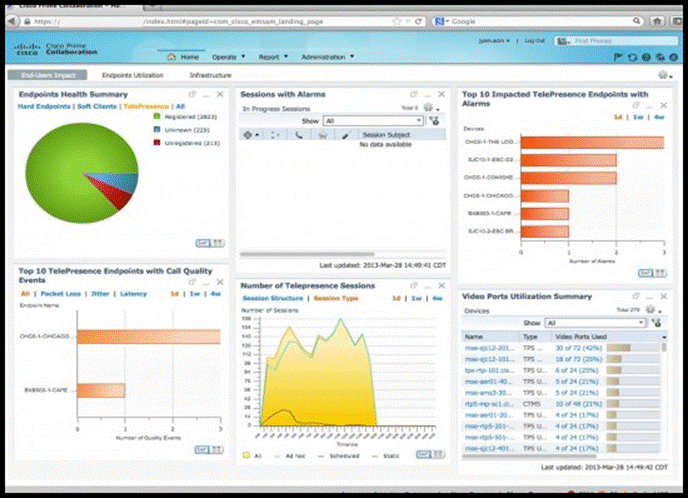
Task: Toggle the Unregistered series in pie legend
Action: 156,142
